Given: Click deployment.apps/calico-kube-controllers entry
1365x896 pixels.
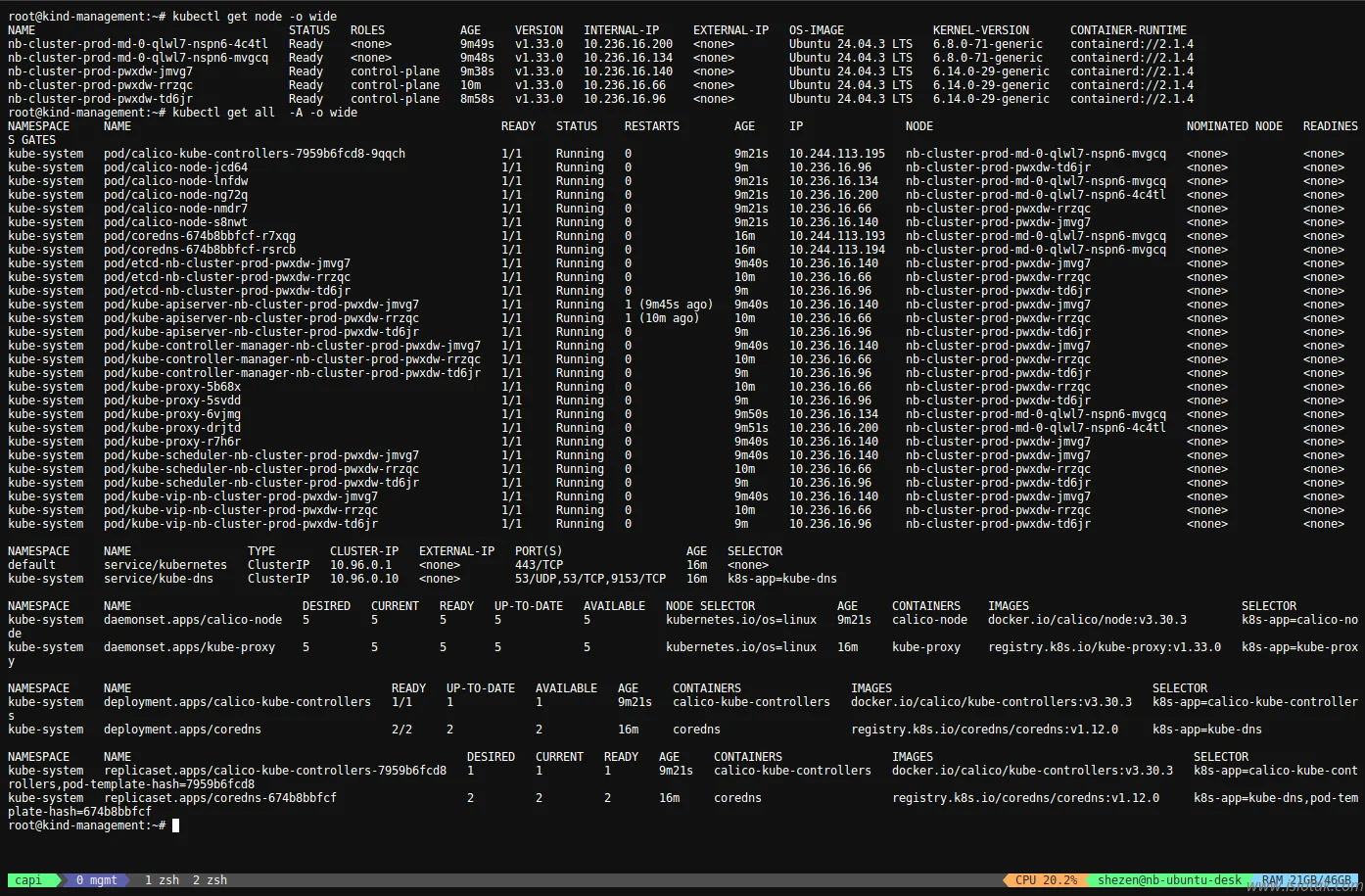Looking at the screenshot, I should (238, 702).
